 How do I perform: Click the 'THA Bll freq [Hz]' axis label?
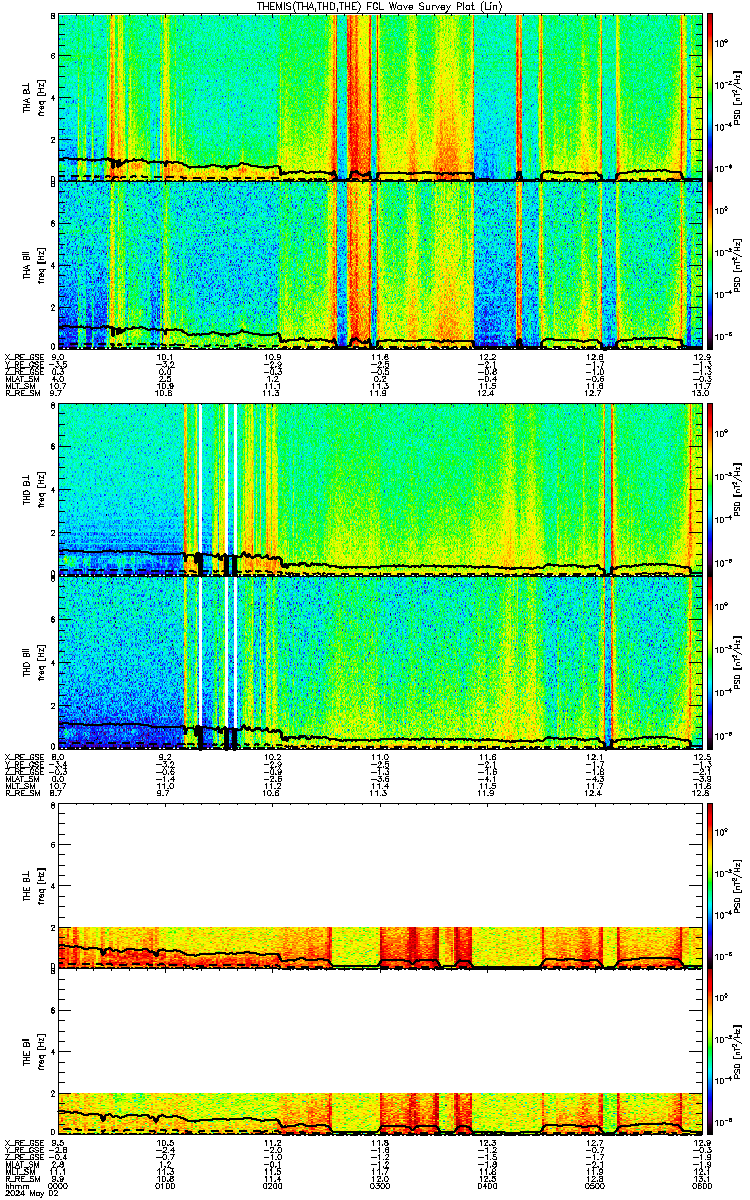coord(34,264)
